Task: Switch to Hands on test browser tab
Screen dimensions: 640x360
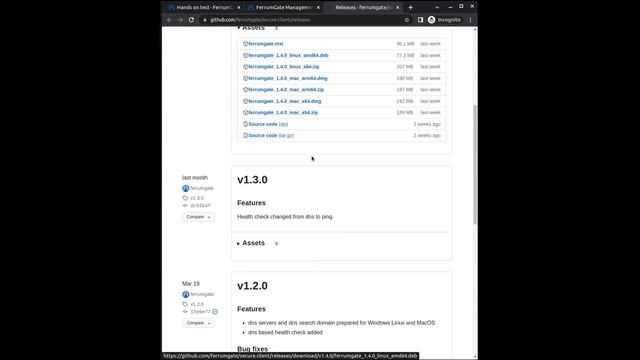Action: 204,7
